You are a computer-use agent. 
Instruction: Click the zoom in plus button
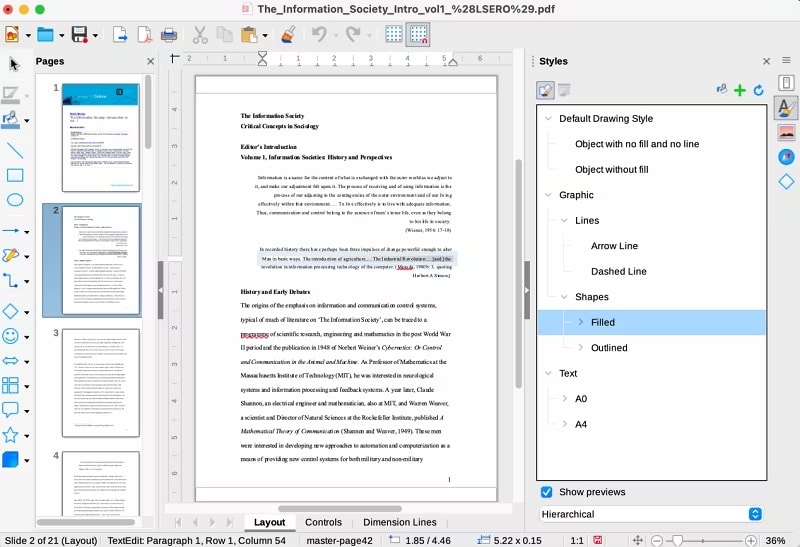pyautogui.click(x=751, y=540)
